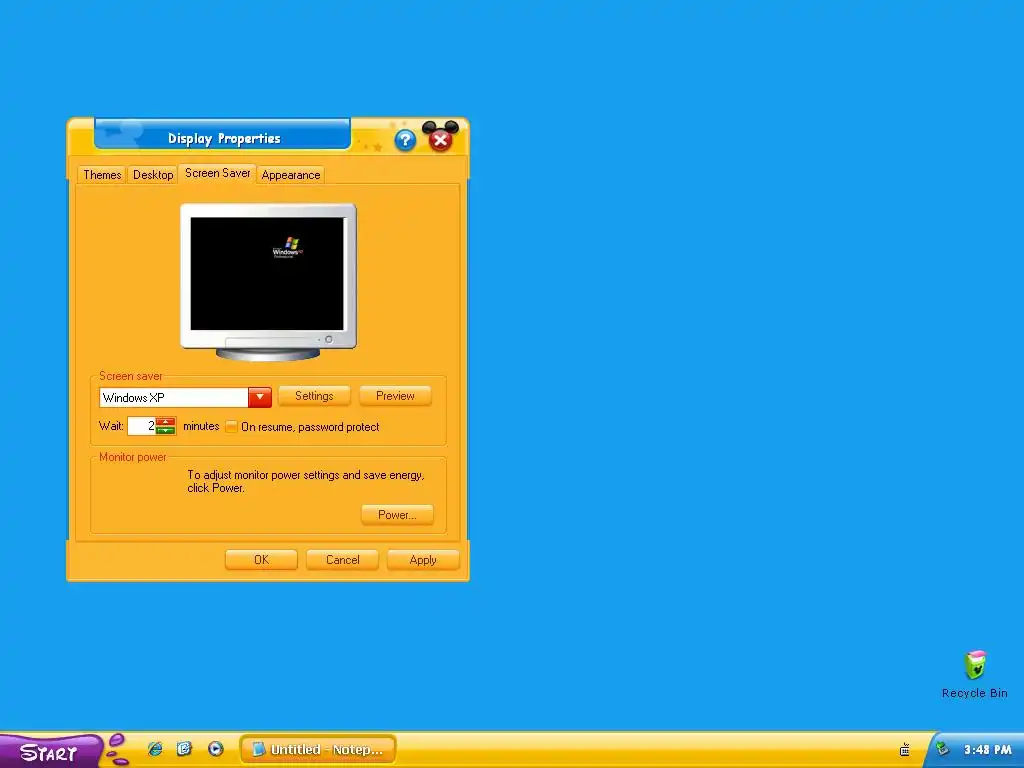Open the Appearance tab
The height and width of the screenshot is (768, 1024).
[x=291, y=175]
